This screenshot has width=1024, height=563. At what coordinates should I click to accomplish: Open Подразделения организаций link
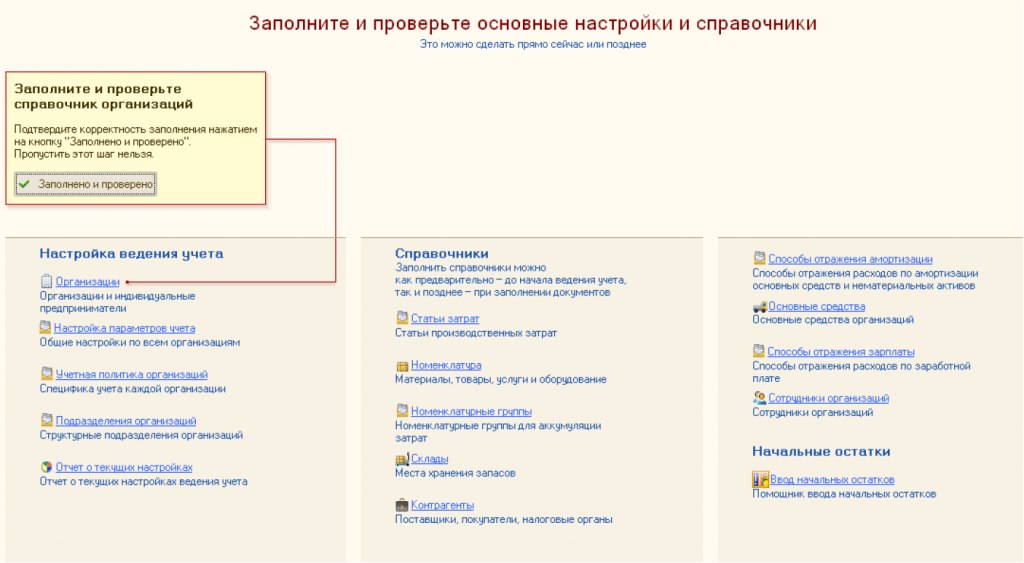tap(125, 421)
